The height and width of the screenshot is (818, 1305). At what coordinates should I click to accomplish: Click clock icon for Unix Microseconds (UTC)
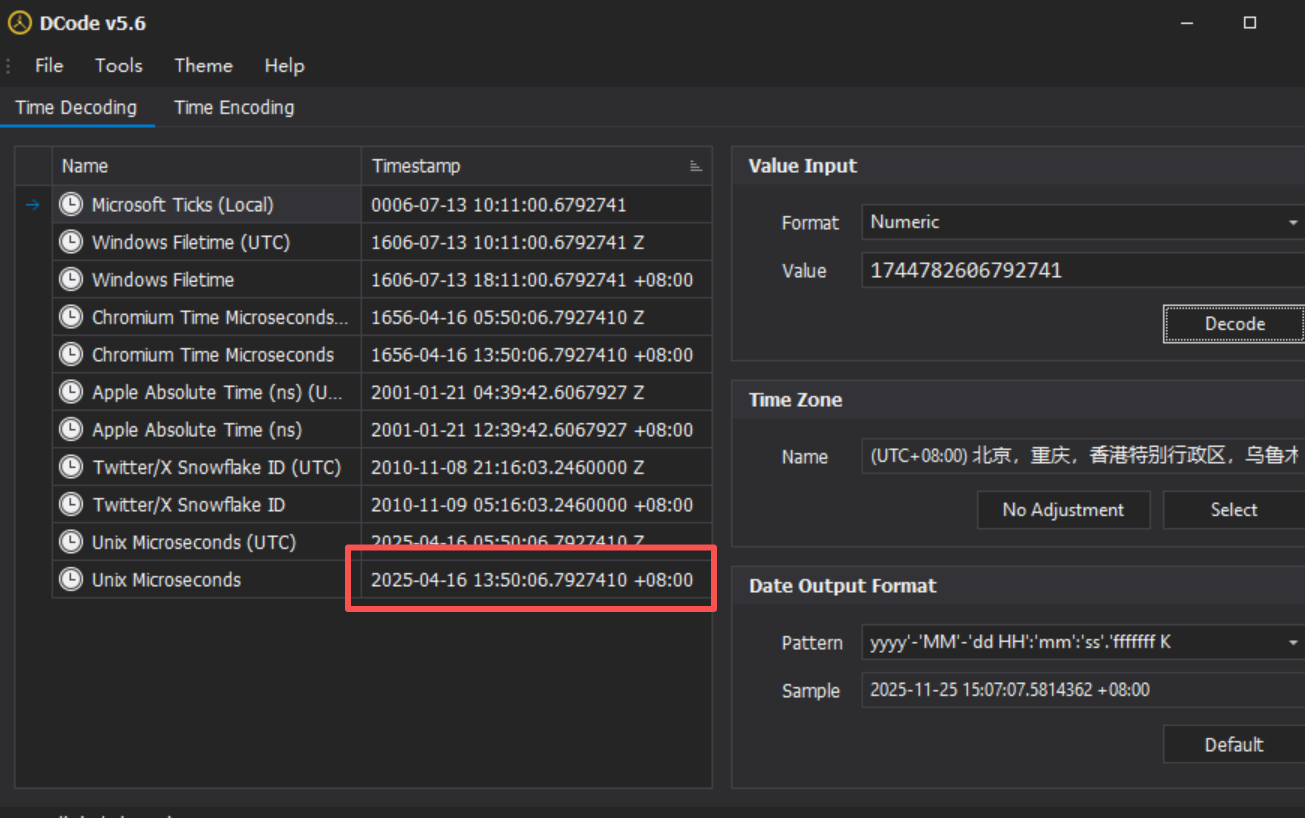71,542
